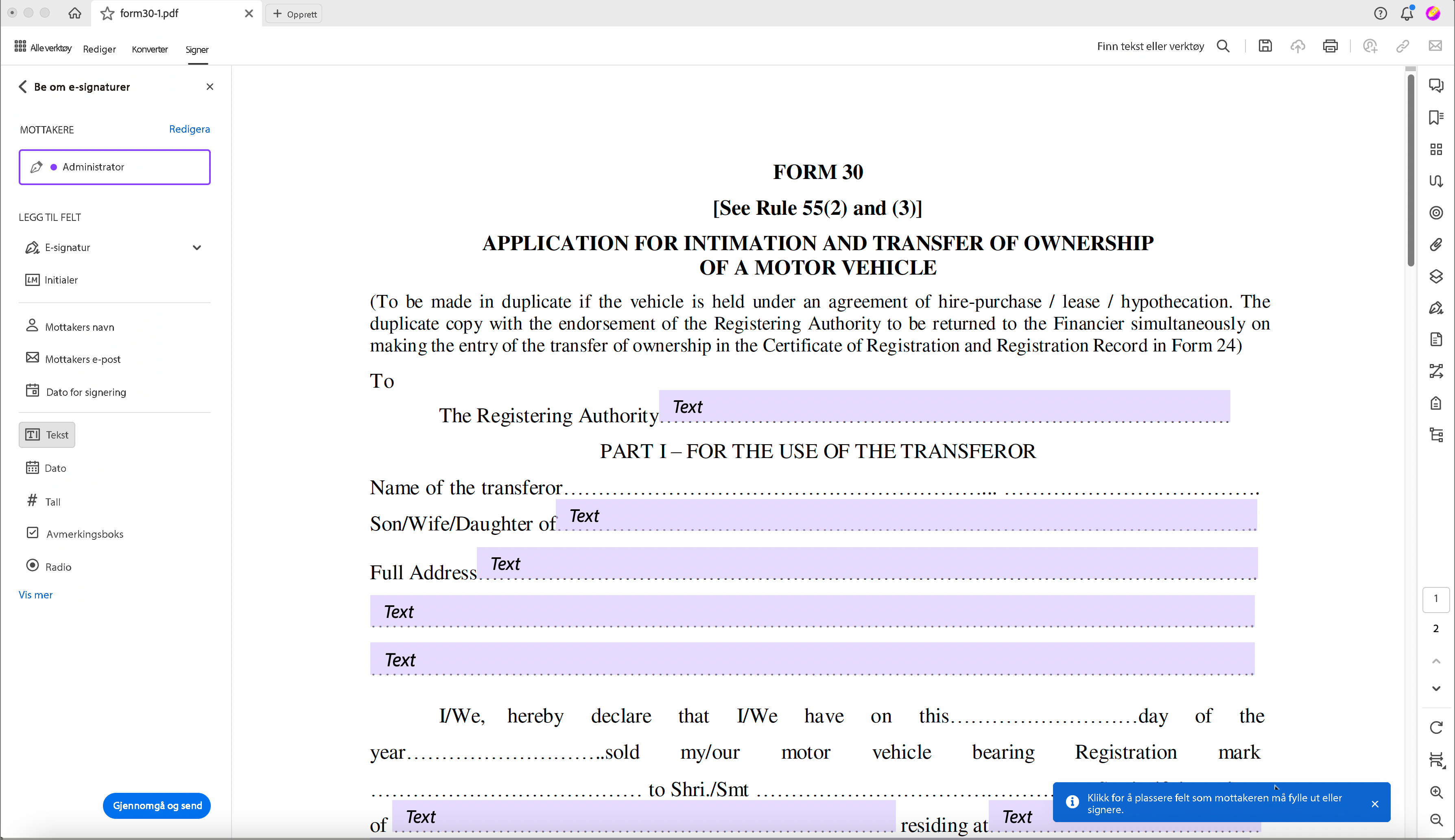Click the Full Address text field
This screenshot has height=840, width=1455.
point(867,564)
